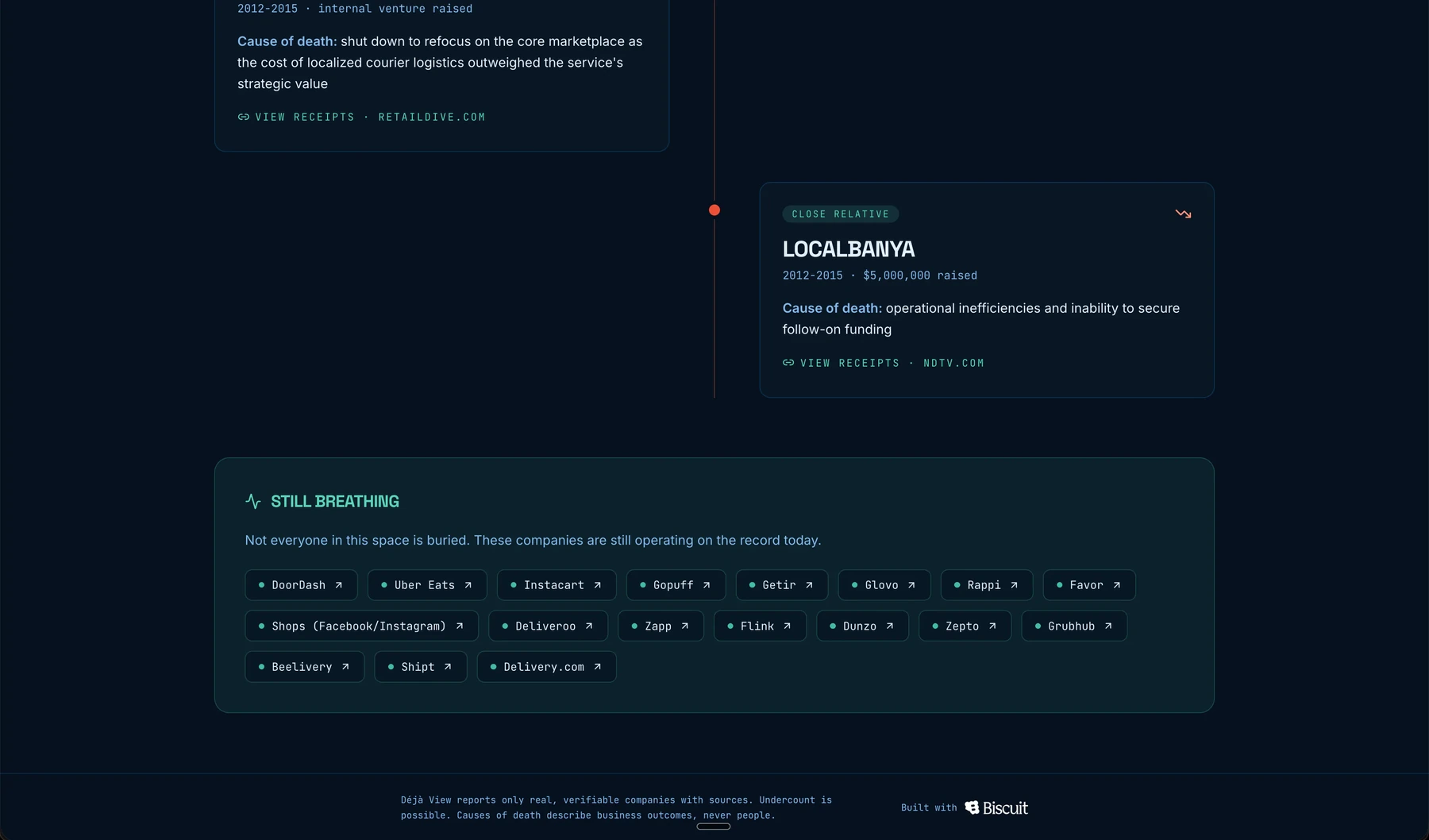Click link icon beside RETAILDIVE.COM receipts
Image resolution: width=1429 pixels, height=840 pixels.
click(x=243, y=117)
